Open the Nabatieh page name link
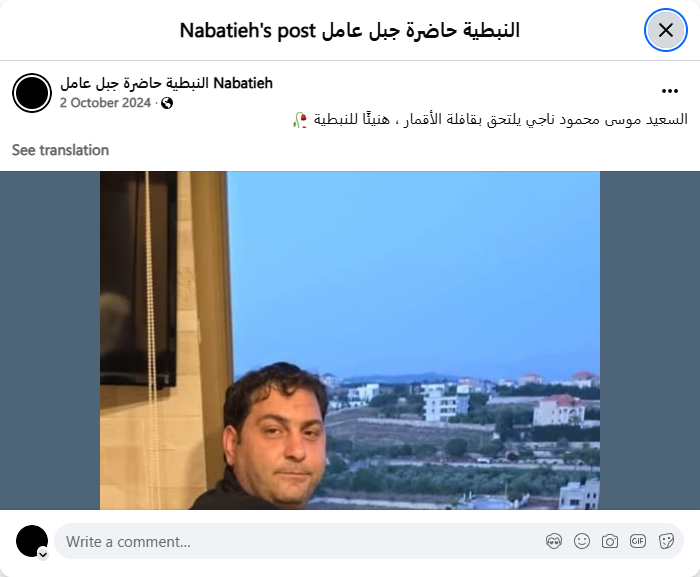This screenshot has width=700, height=577. 166,83
